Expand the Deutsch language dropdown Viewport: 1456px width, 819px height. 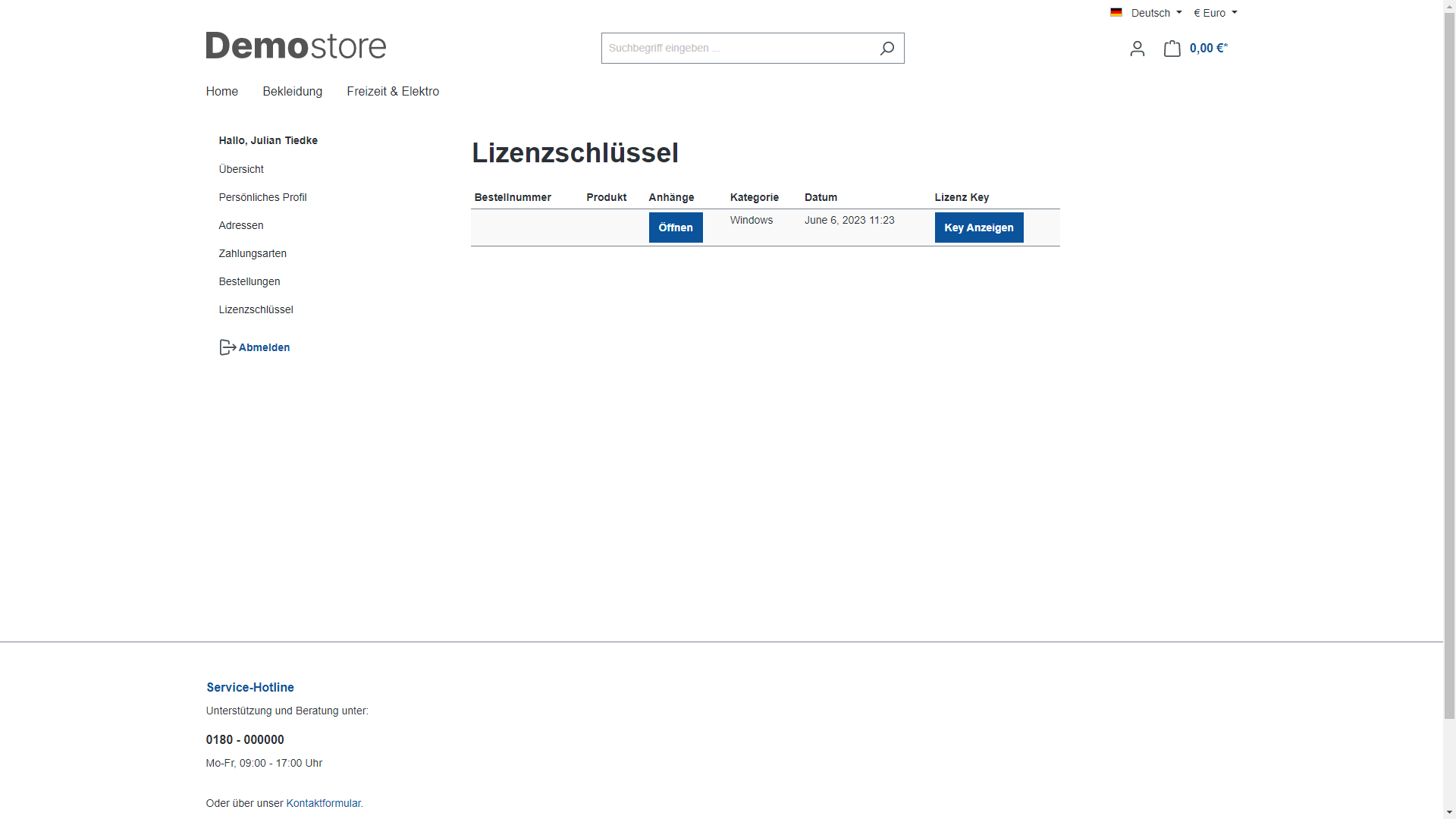tap(1156, 13)
